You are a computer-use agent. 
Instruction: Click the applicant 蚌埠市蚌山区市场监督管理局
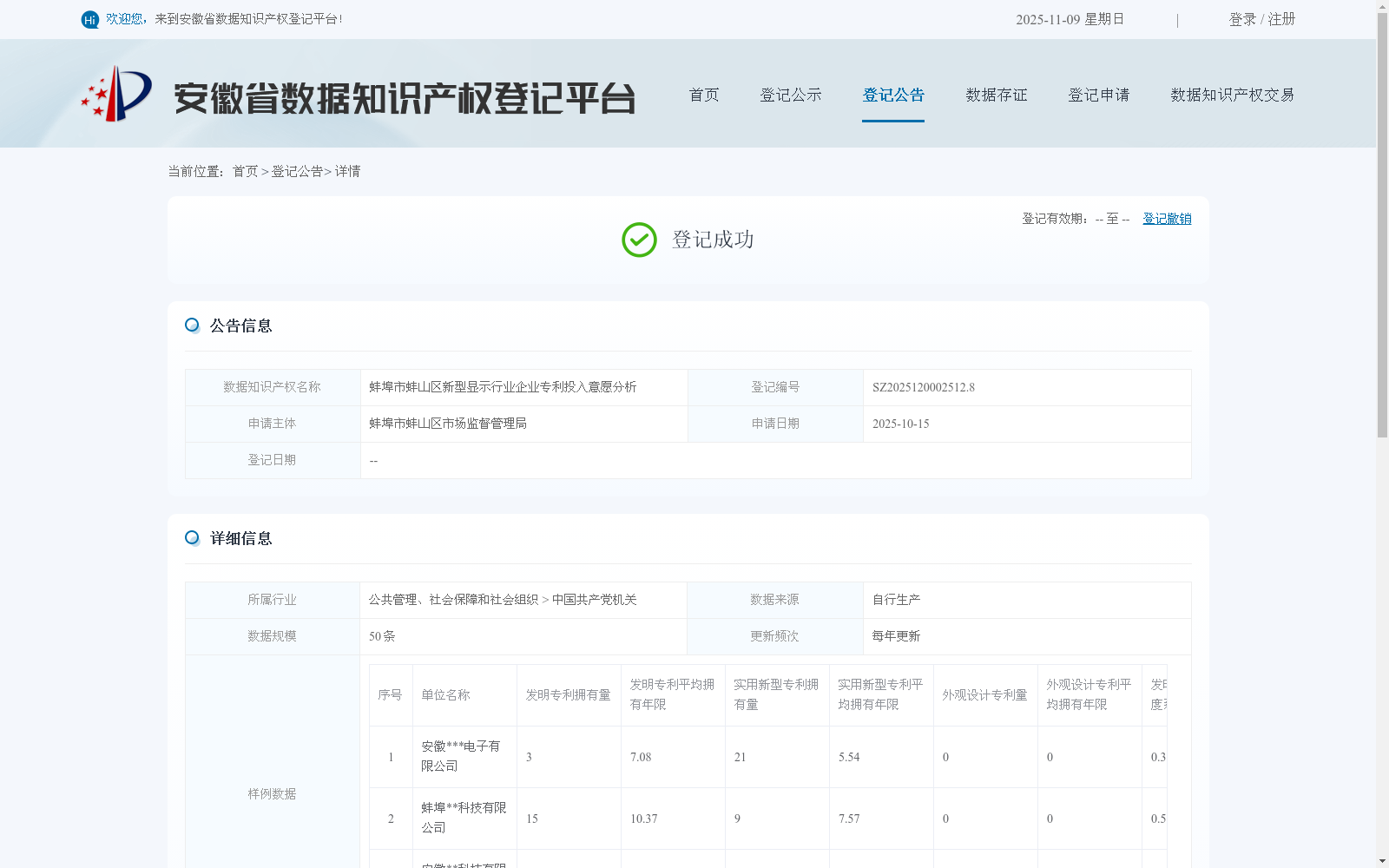[x=448, y=424]
